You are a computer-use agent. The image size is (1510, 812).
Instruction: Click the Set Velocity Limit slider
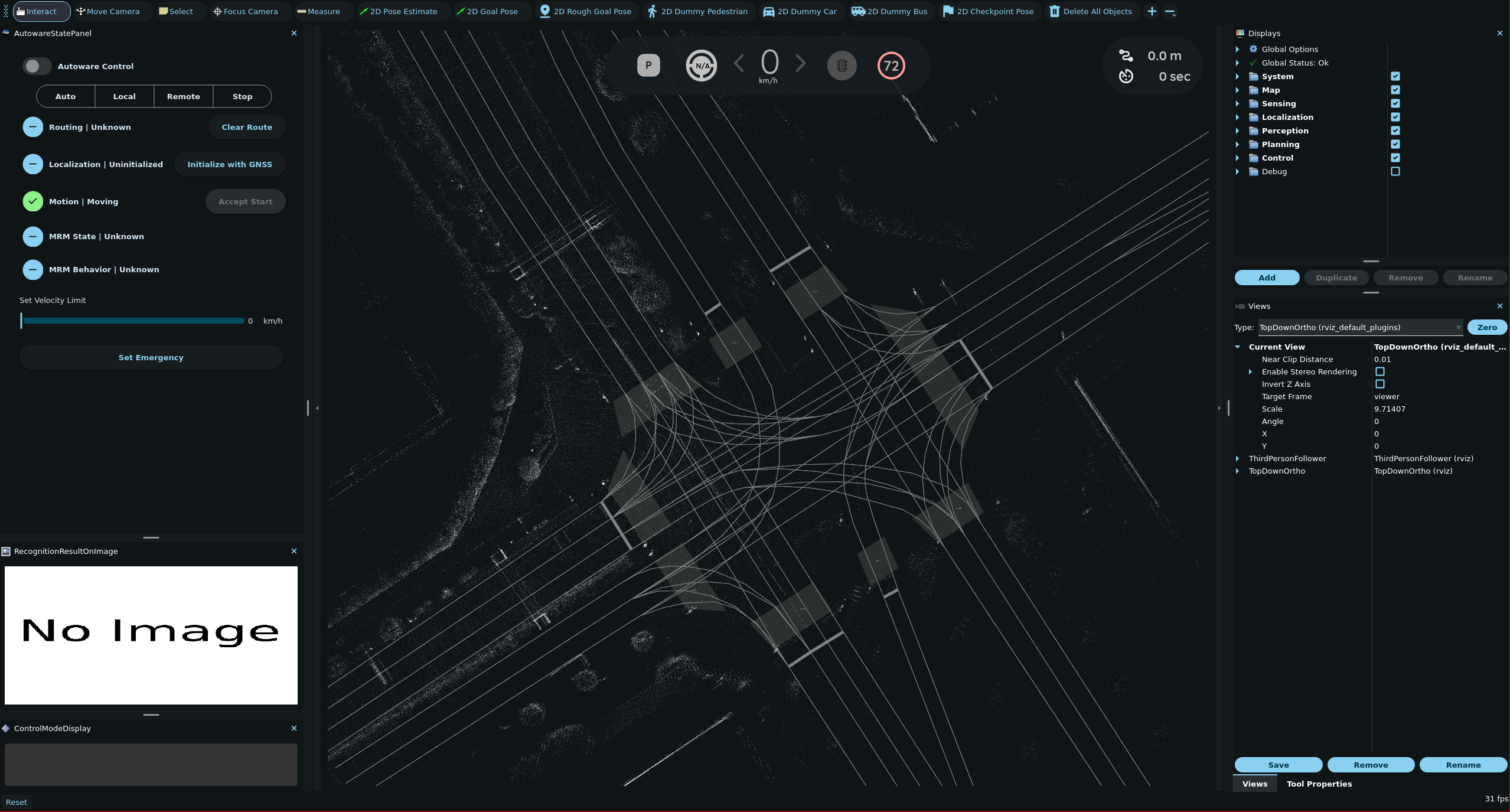tap(133, 321)
